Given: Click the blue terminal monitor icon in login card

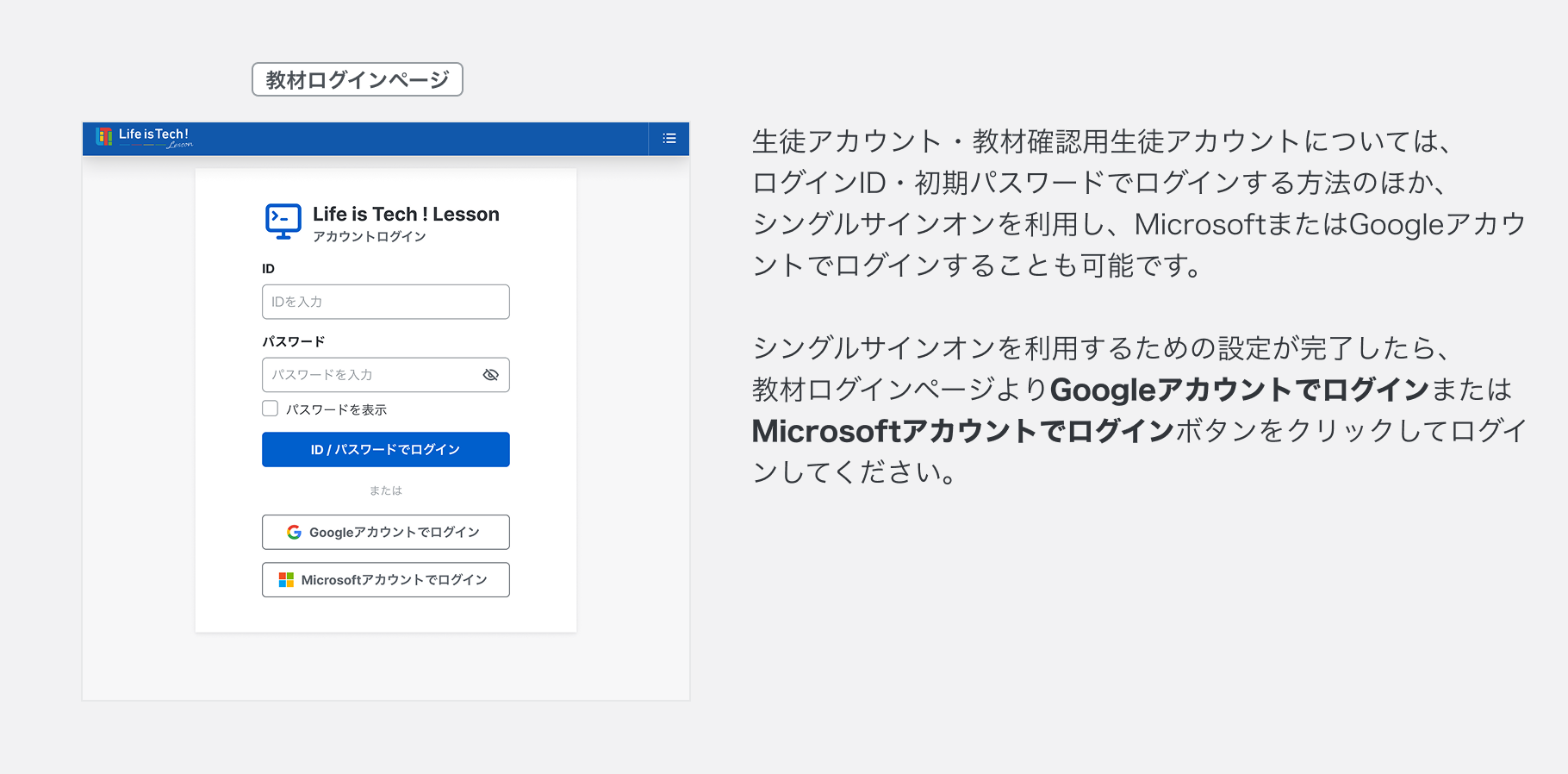Looking at the screenshot, I should 283,222.
